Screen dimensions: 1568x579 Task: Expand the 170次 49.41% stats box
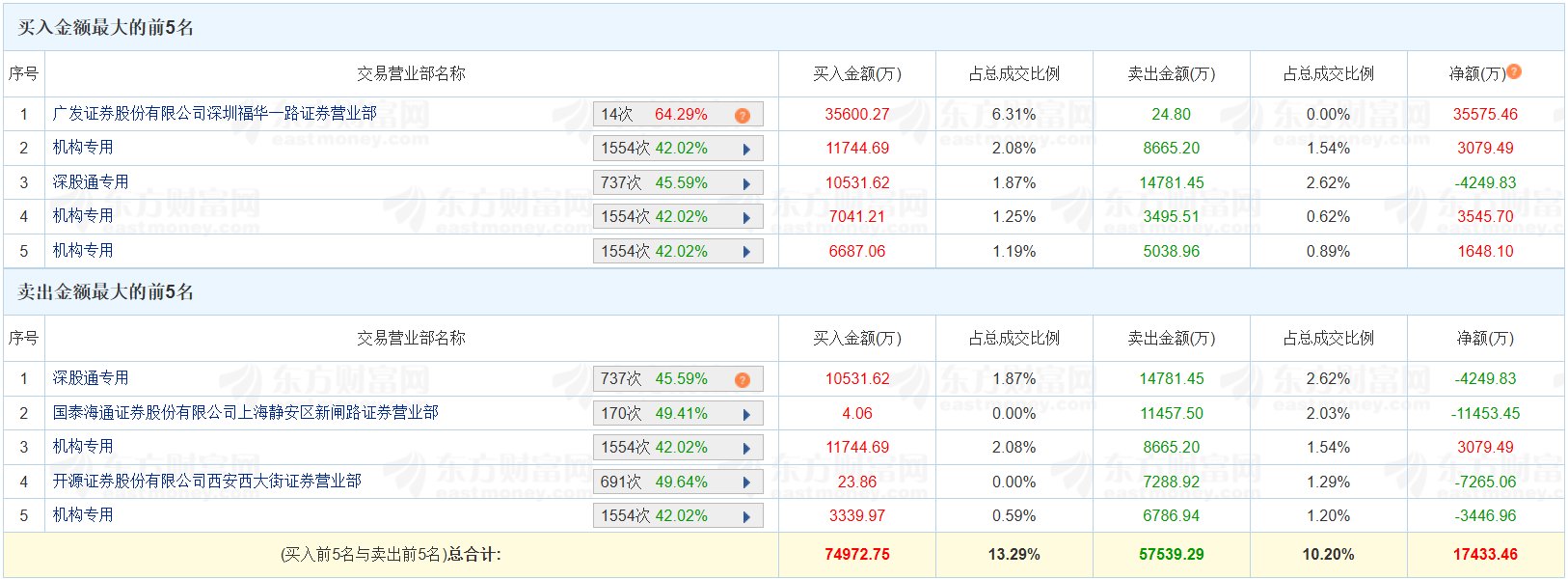(677, 414)
